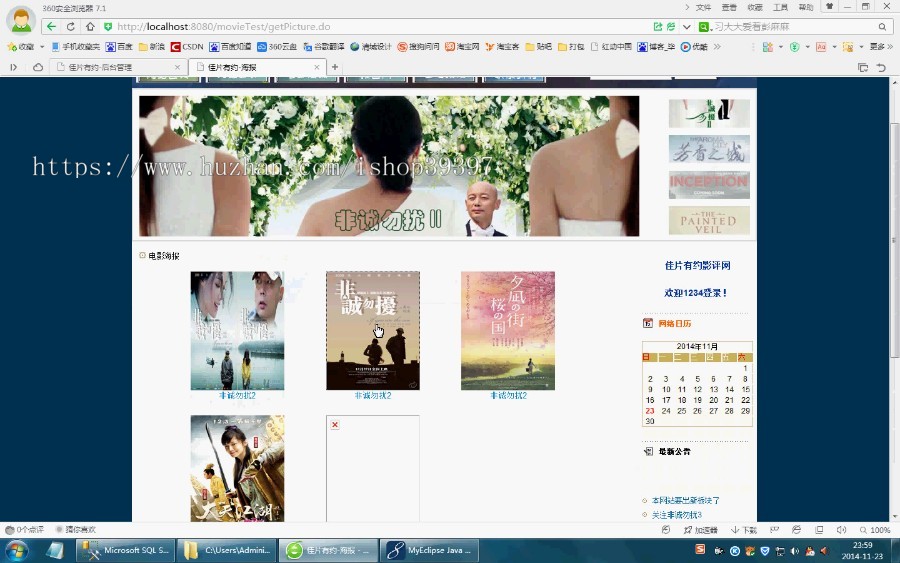Click the page vertical scrollbar thumb
The width and height of the screenshot is (900, 563).
[894, 241]
